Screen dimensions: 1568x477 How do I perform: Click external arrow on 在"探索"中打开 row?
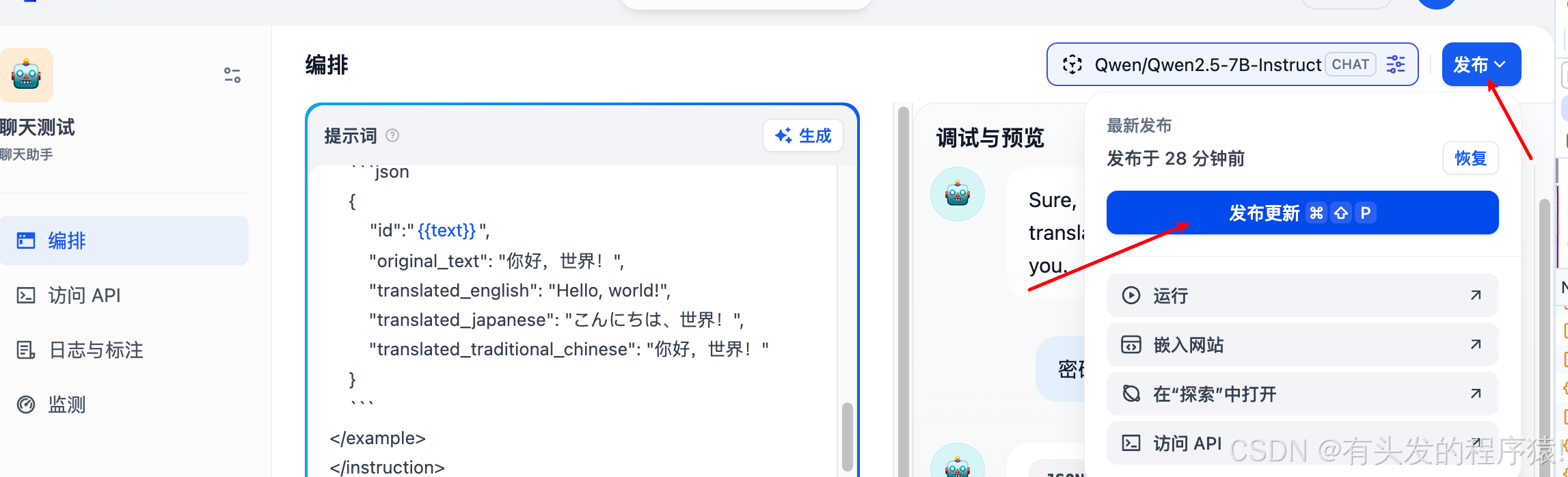(1476, 394)
